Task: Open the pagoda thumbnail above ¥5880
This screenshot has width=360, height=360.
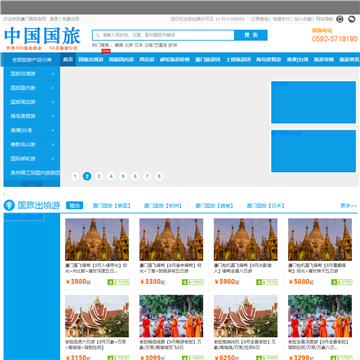Action: pos(320,239)
